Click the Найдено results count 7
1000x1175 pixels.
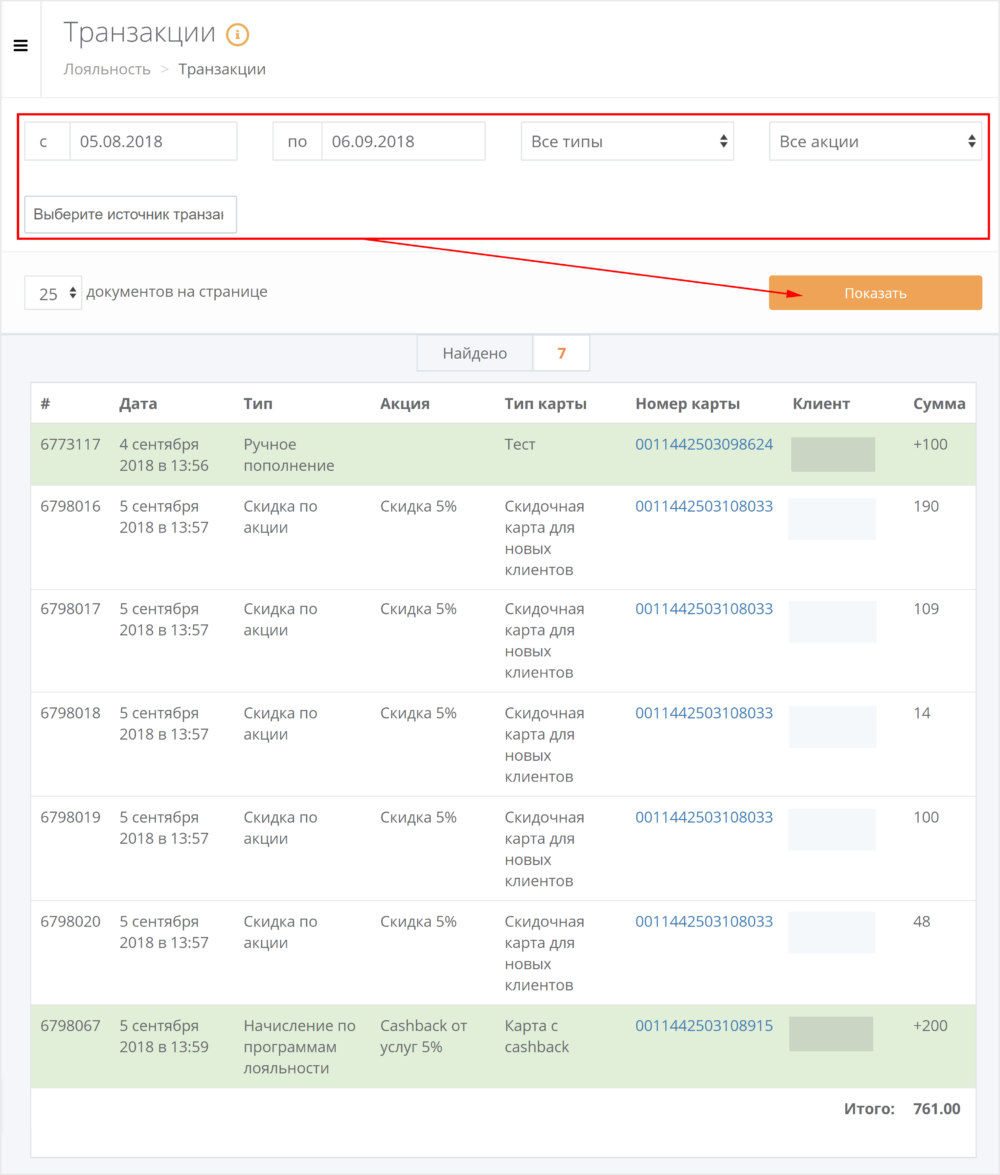pos(561,353)
